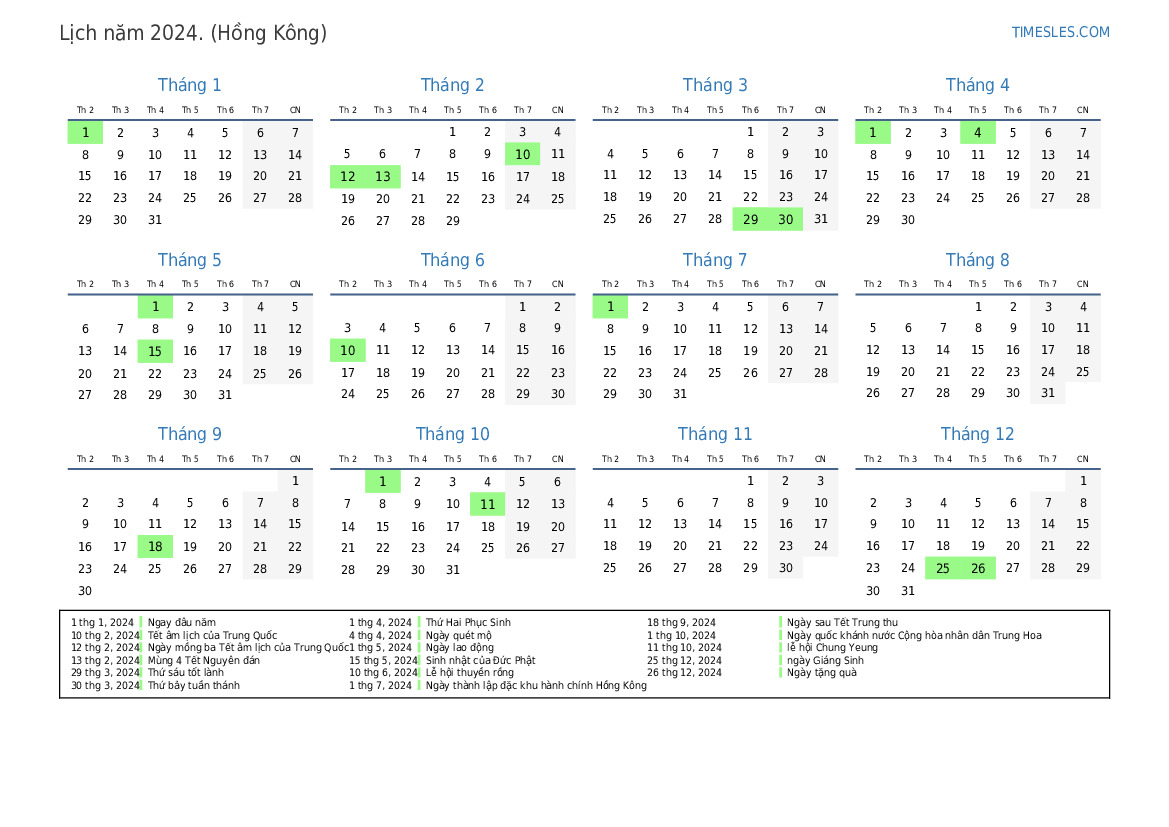Screen dimensions: 1169x827
Task: Click legend entry 'Sinh nhật của Đức Phật'
Action: pyautogui.click(x=480, y=660)
